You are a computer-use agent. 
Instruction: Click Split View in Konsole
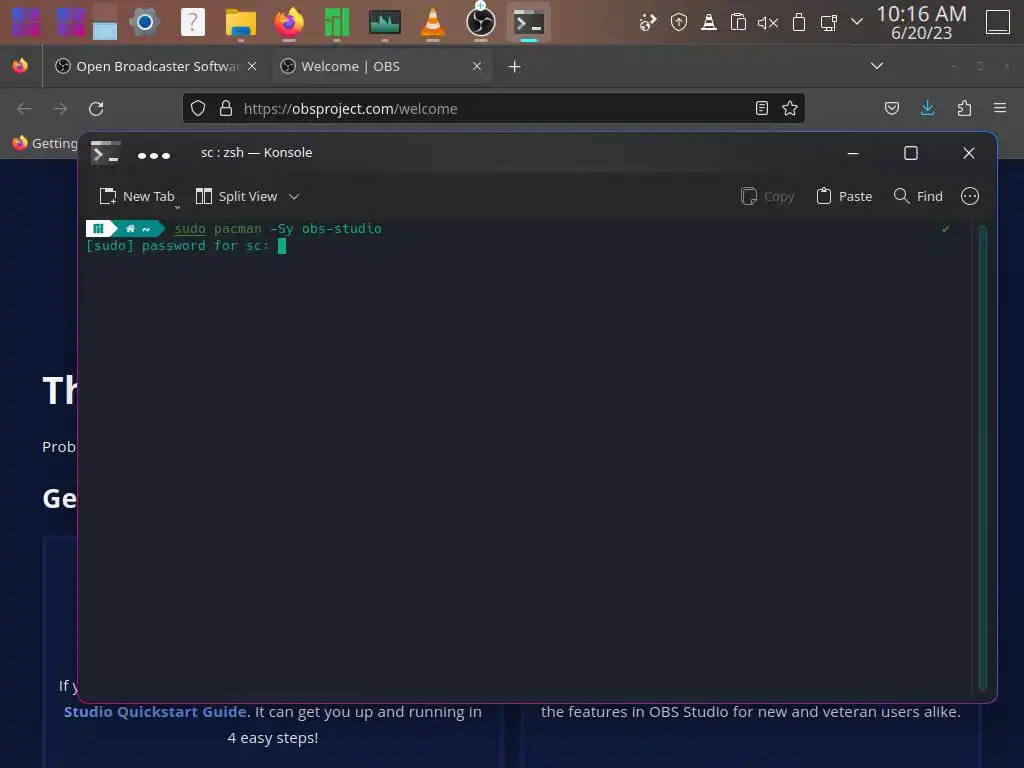point(238,197)
